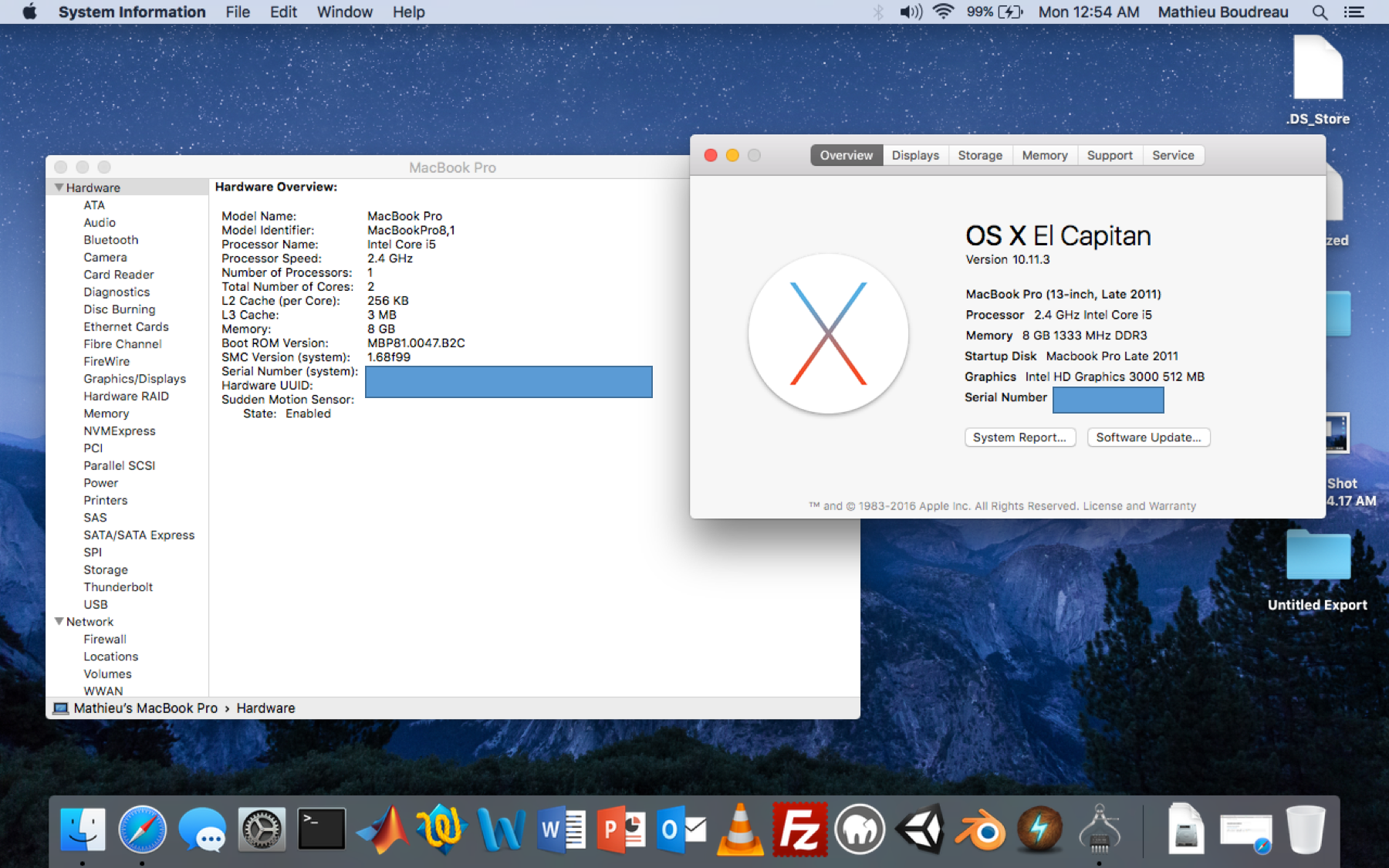
Task: Select Camera in the sidebar
Action: [105, 257]
